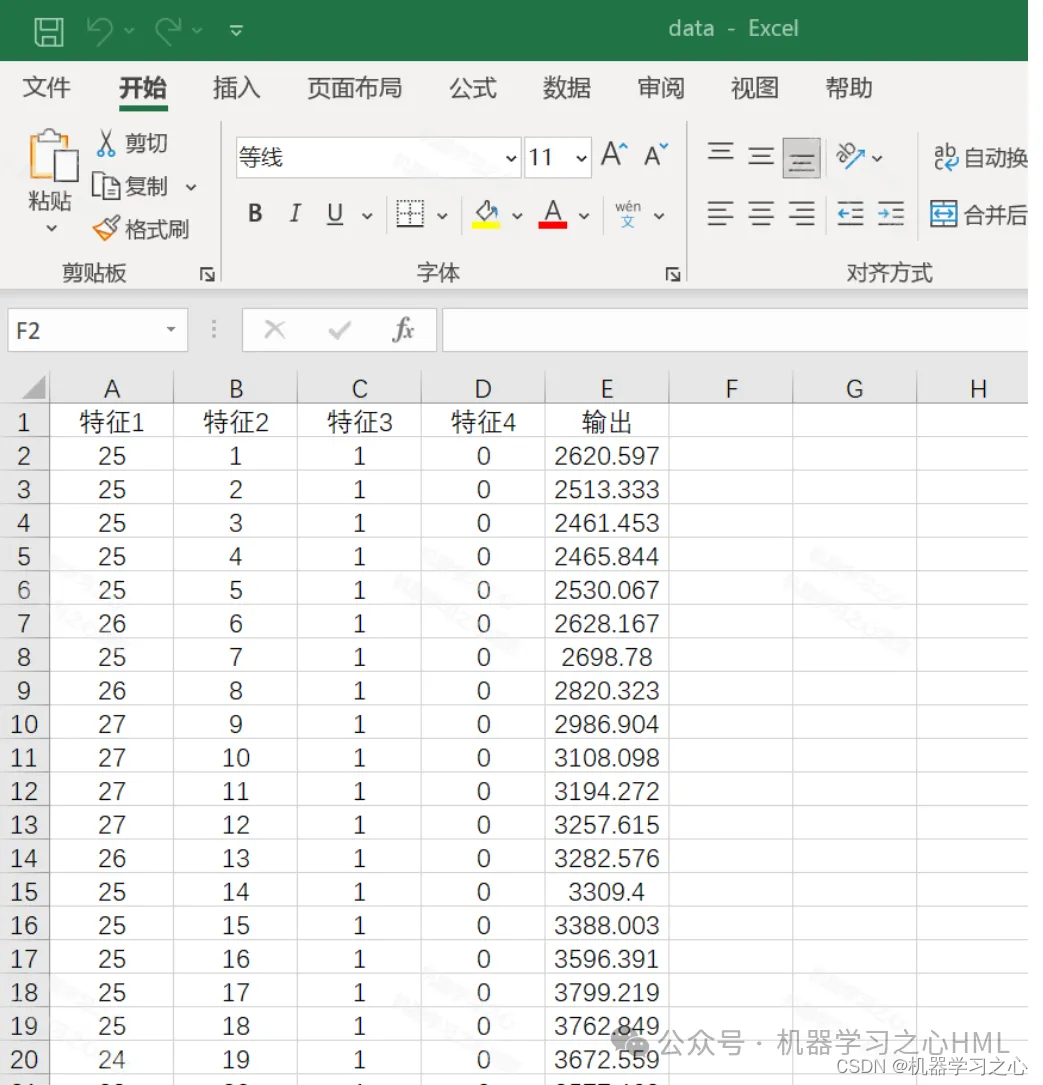Open the 等线 font name dropdown
The width and height of the screenshot is (1043, 1085).
click(x=511, y=158)
